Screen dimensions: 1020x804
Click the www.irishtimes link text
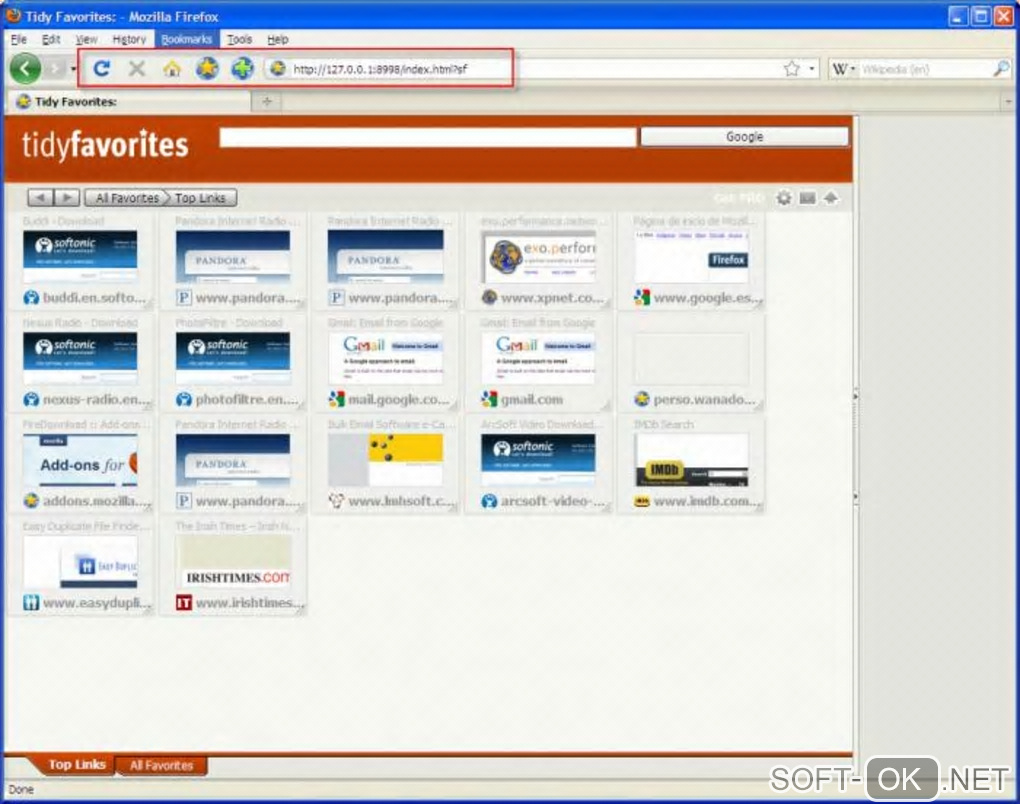tap(249, 603)
